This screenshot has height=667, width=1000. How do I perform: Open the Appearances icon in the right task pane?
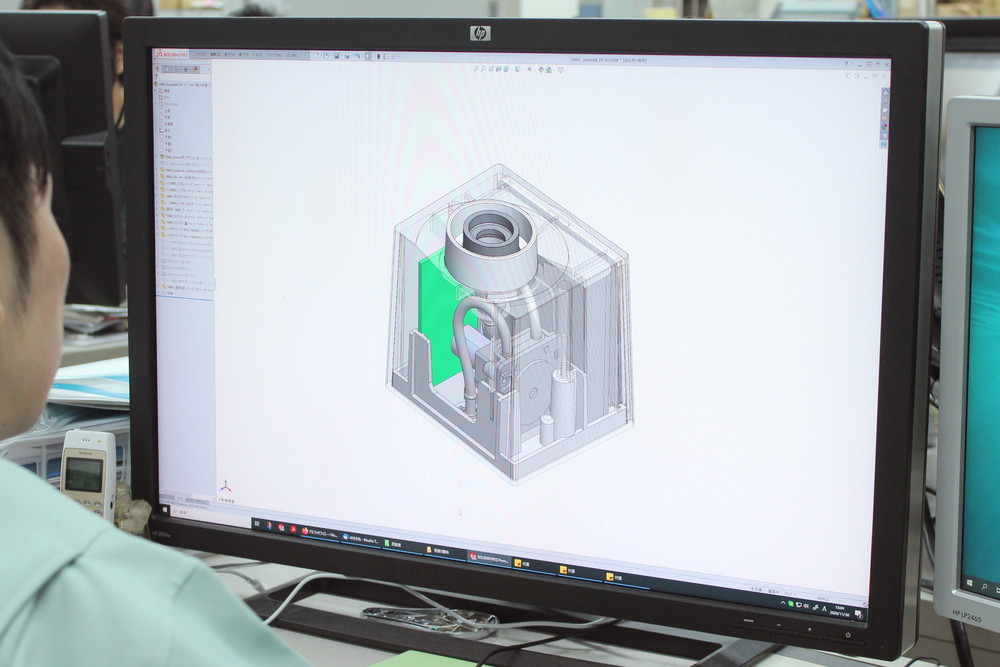(884, 125)
